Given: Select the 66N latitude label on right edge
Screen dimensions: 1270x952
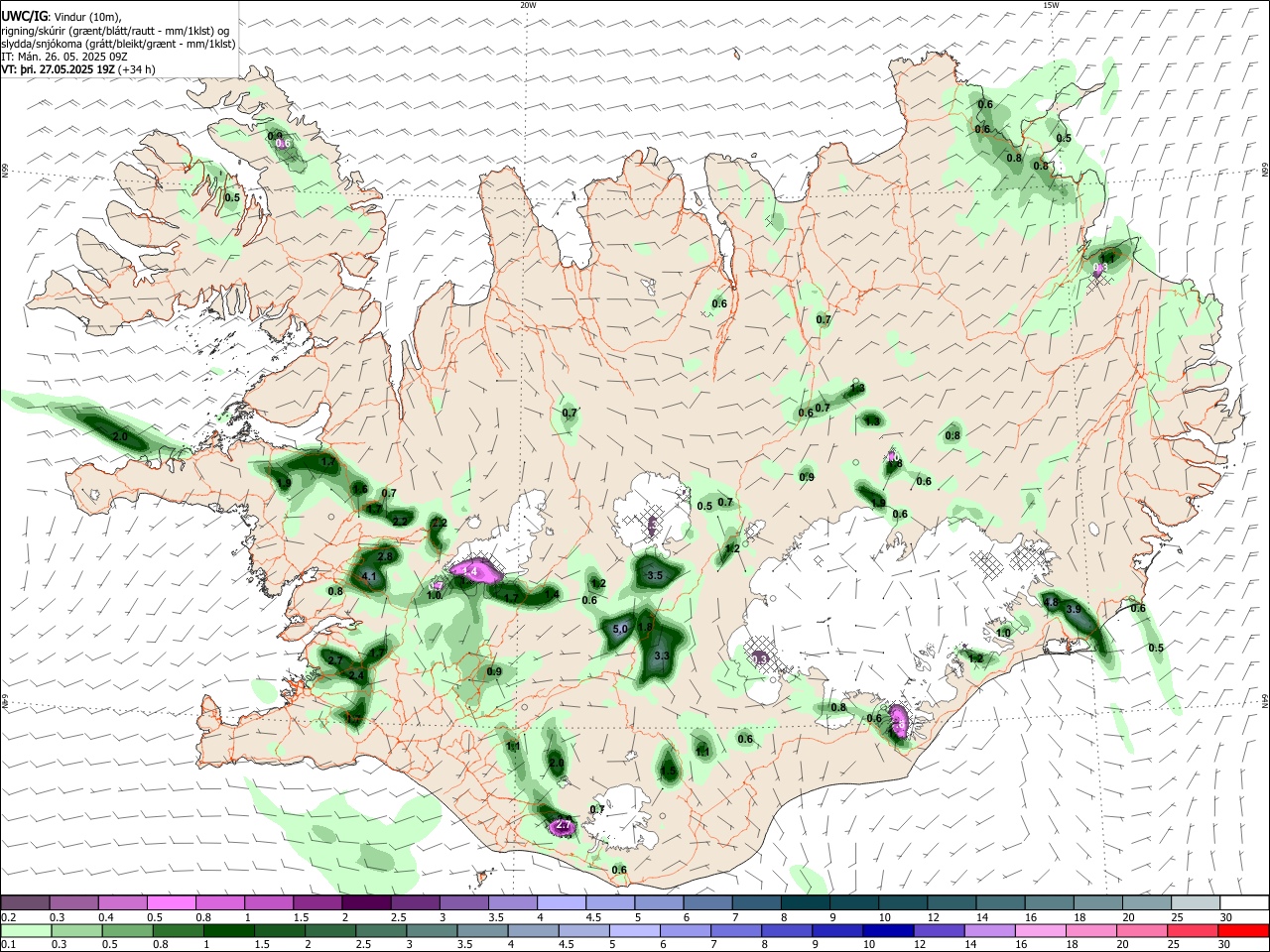Looking at the screenshot, I should 1265,173.
